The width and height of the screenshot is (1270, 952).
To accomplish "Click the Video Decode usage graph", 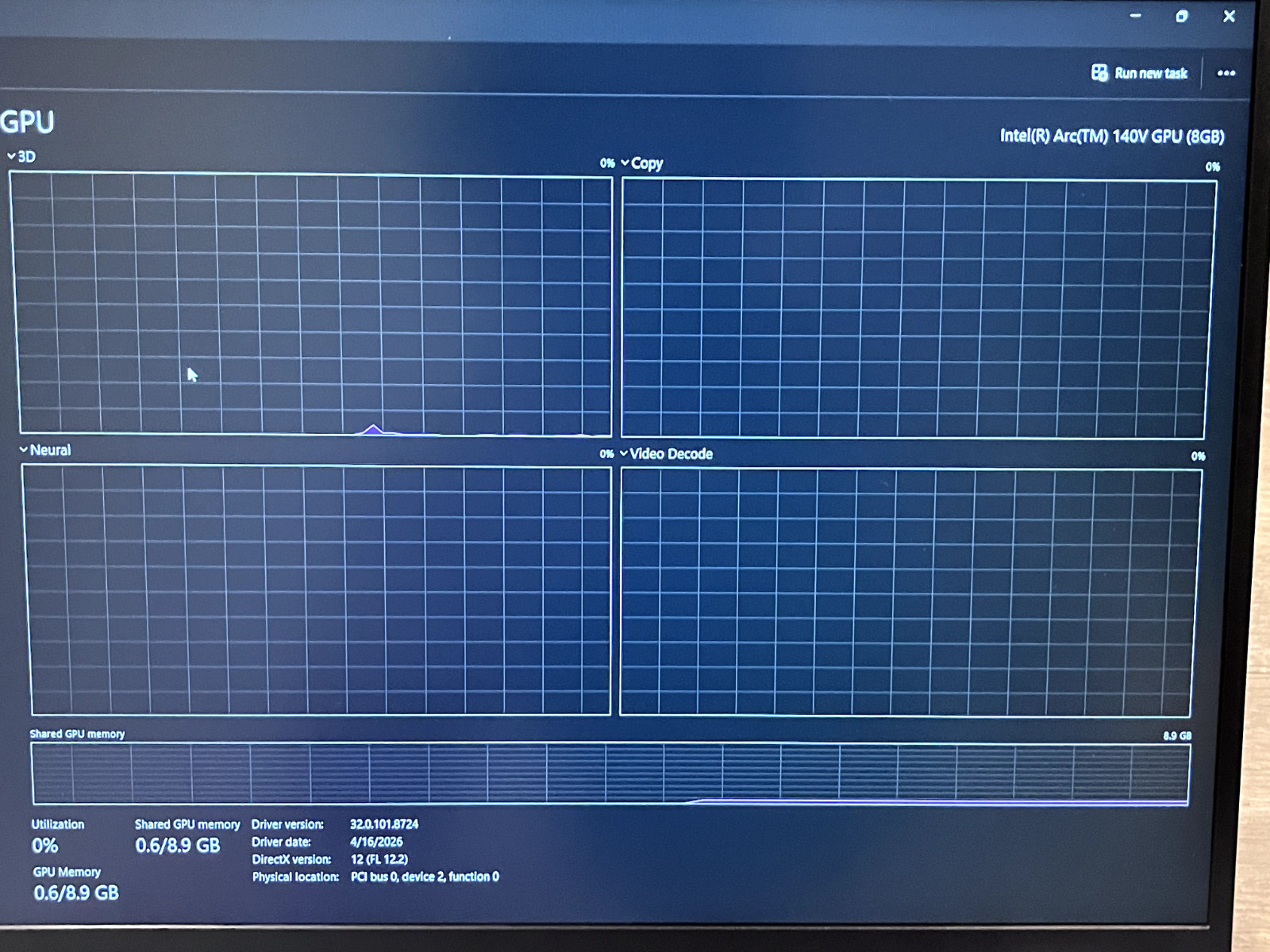I will 910,593.
